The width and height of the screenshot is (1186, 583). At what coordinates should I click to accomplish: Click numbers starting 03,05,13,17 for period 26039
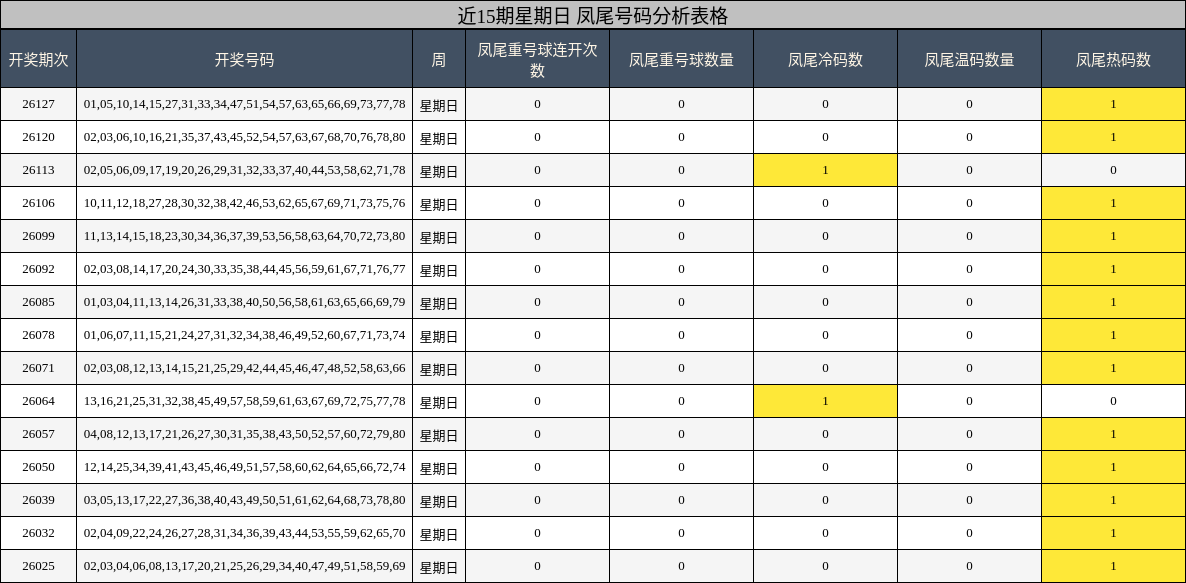[x=244, y=500]
